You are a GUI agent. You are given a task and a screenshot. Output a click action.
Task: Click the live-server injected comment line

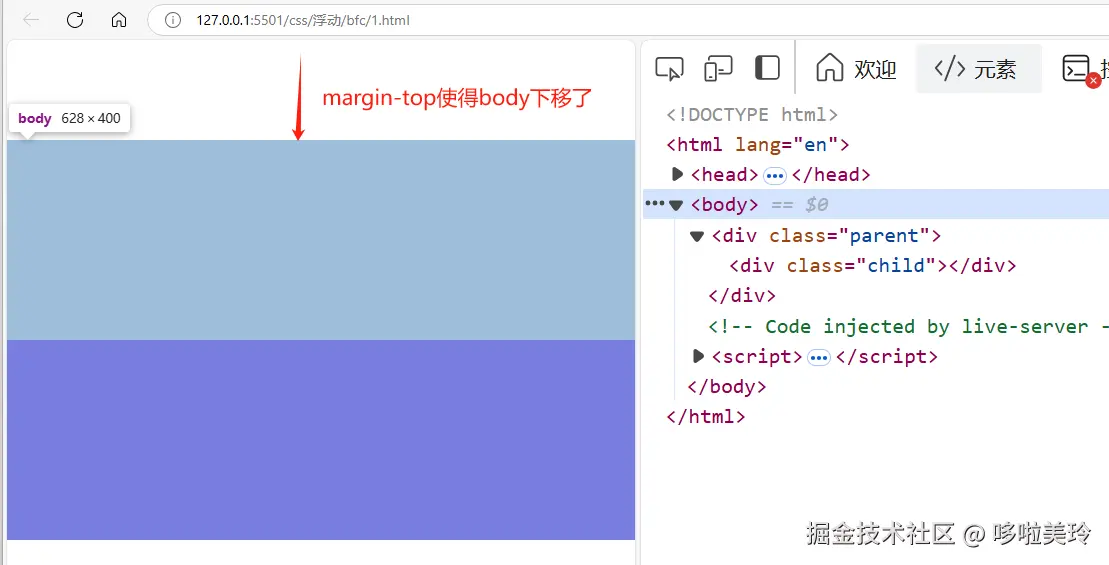pyautogui.click(x=908, y=326)
